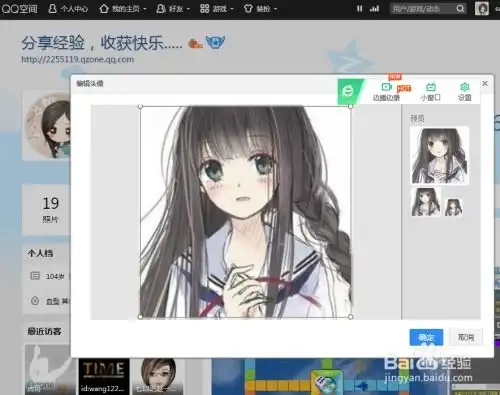Screen dimensions: 500x395
Task: Click the 最近访客 section heading
Action: [44, 331]
